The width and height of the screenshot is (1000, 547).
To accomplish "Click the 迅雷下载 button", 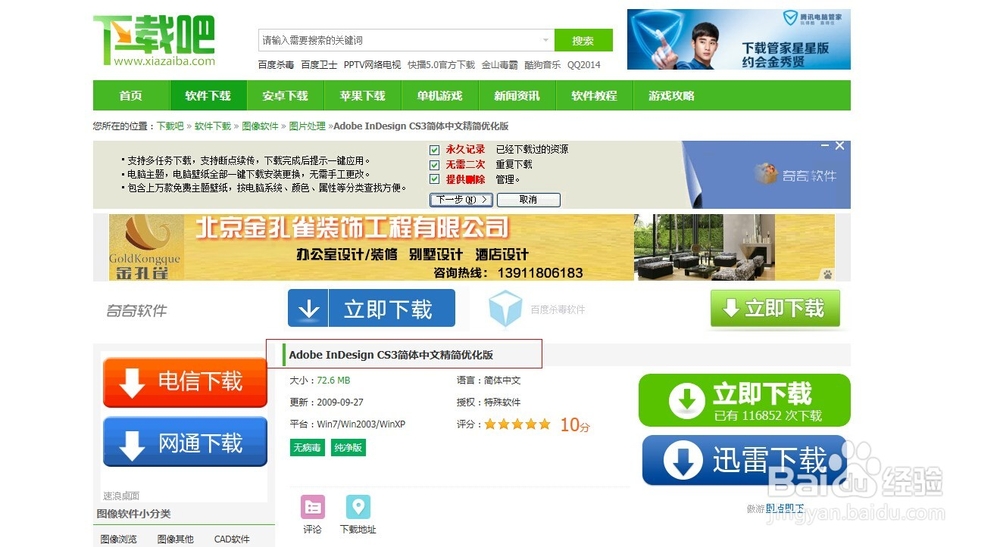I will (744, 460).
